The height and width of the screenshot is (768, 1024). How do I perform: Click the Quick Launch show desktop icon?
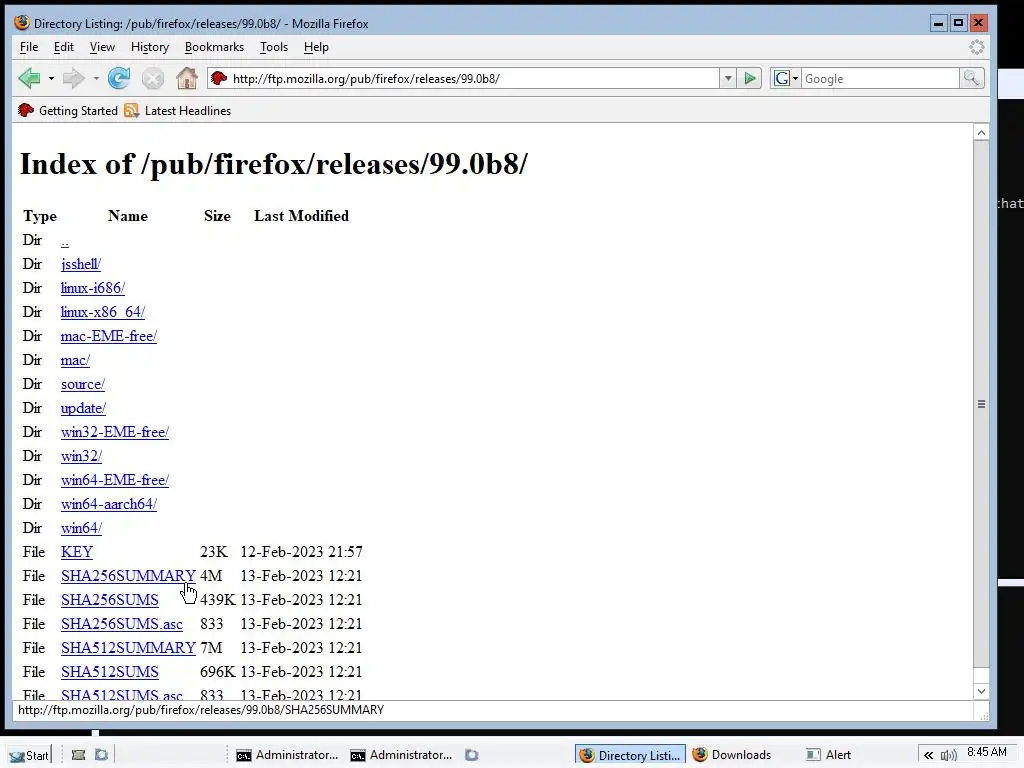coord(101,755)
